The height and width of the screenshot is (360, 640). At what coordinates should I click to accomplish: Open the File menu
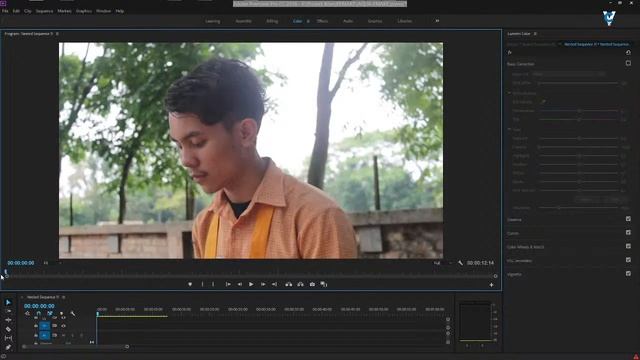[x=5, y=11]
